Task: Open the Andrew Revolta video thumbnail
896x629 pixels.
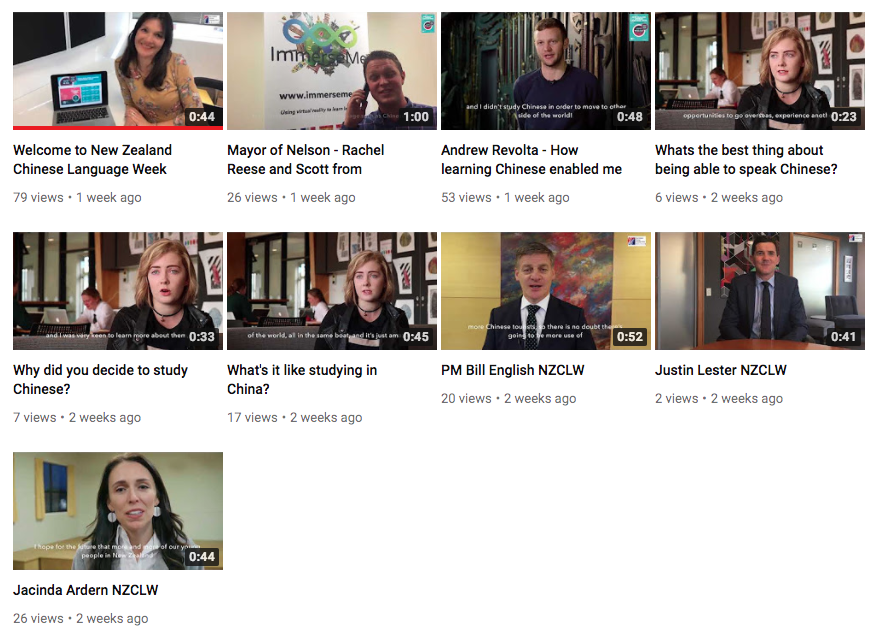Action: point(546,71)
